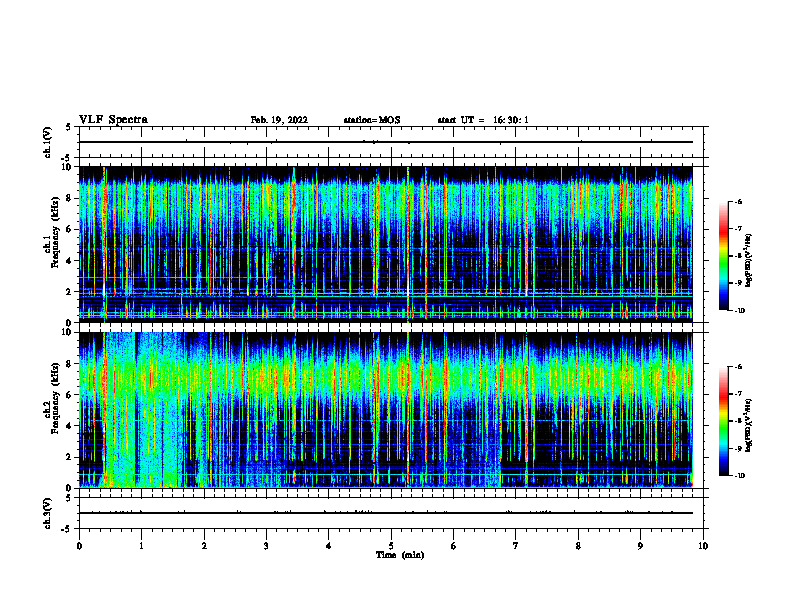This screenshot has width=792, height=612.
Task: Click the 'ch.3(V)' waveform axis label
Action: (47, 513)
